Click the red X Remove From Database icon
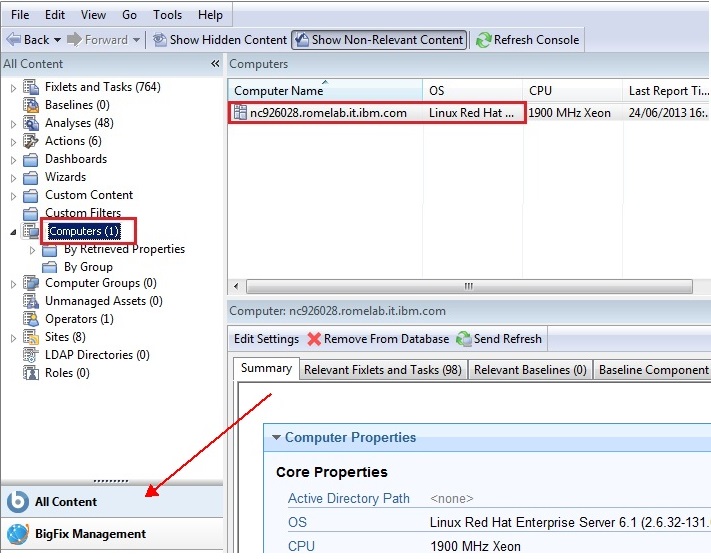Viewport: 711px width, 559px height. (314, 339)
